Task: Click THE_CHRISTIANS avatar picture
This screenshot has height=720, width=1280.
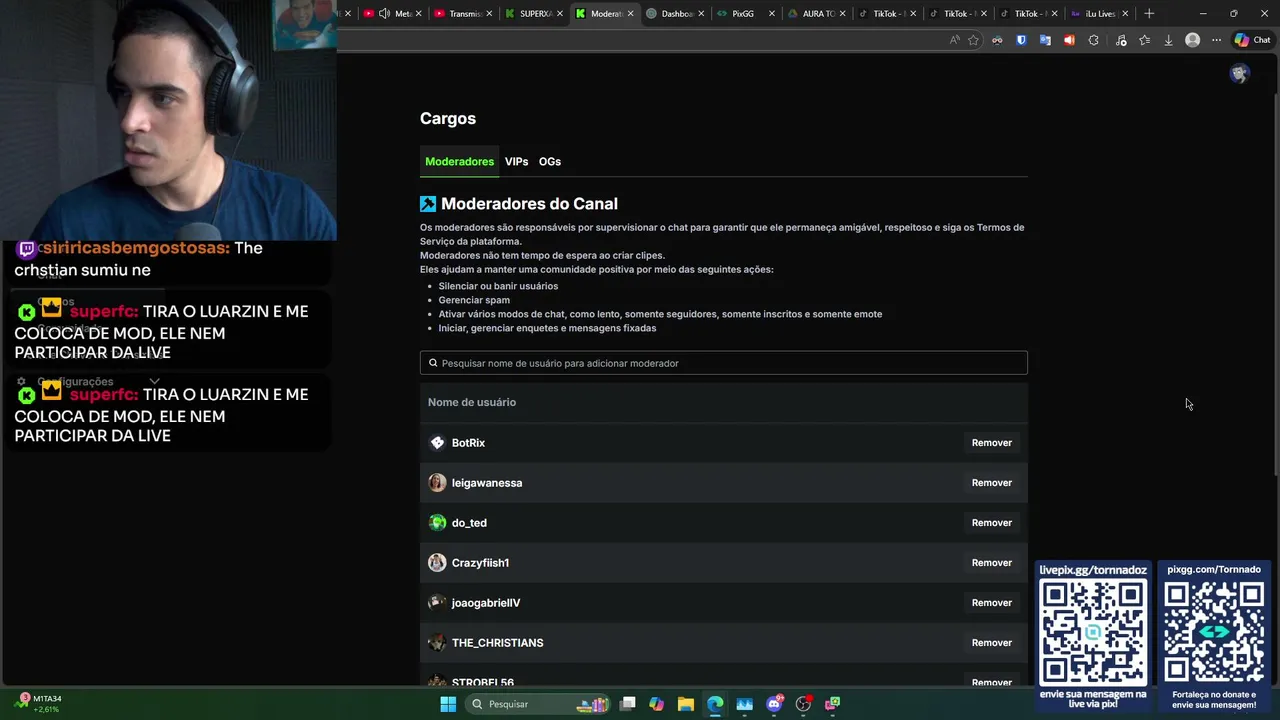Action: [437, 643]
